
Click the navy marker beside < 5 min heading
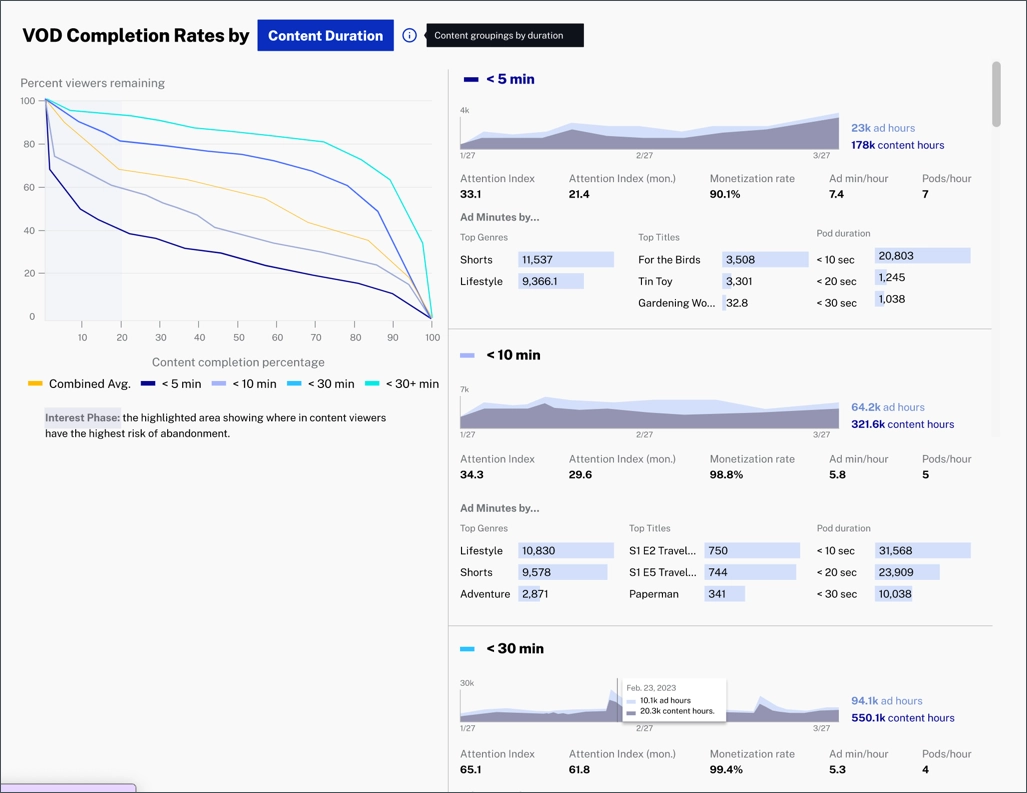click(x=470, y=80)
